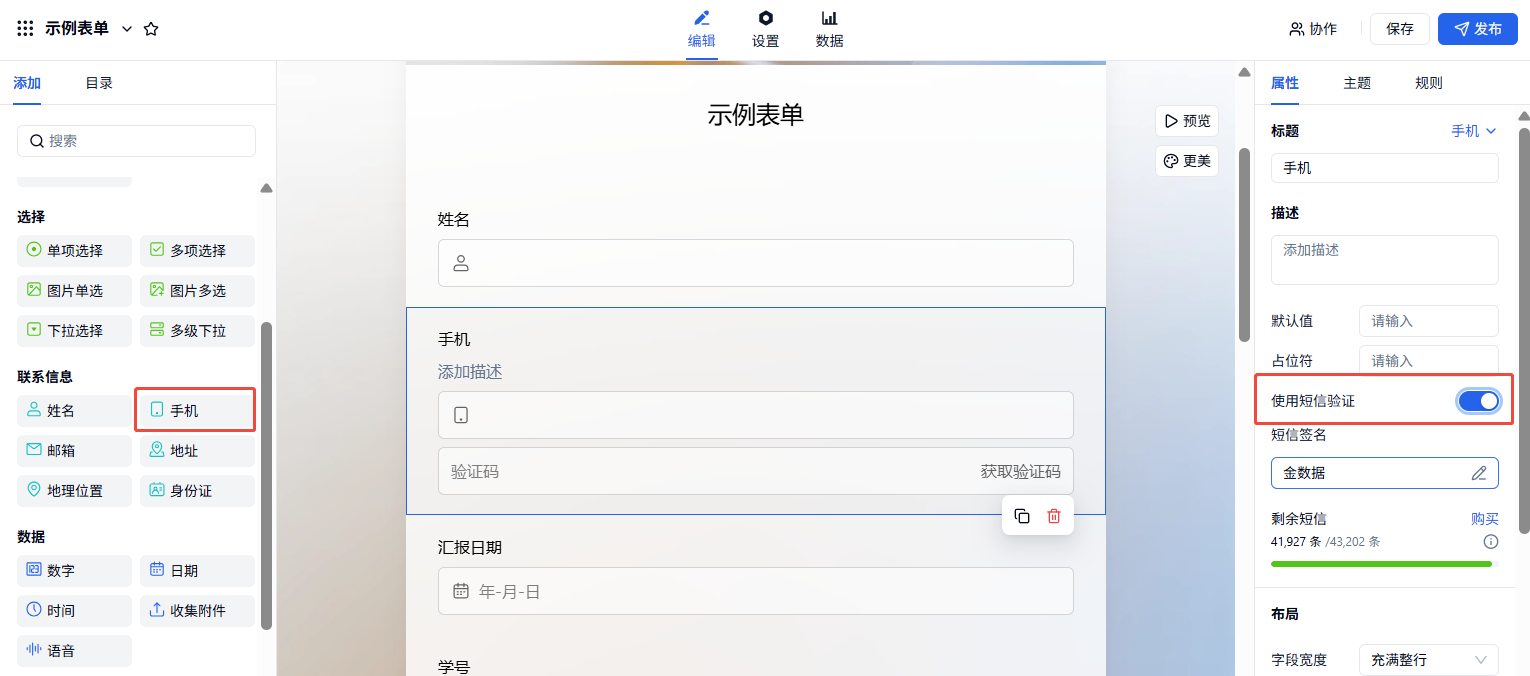Viewport: 1530px width, 676px height.
Task: Add the 地理位置 location field
Action: click(74, 491)
